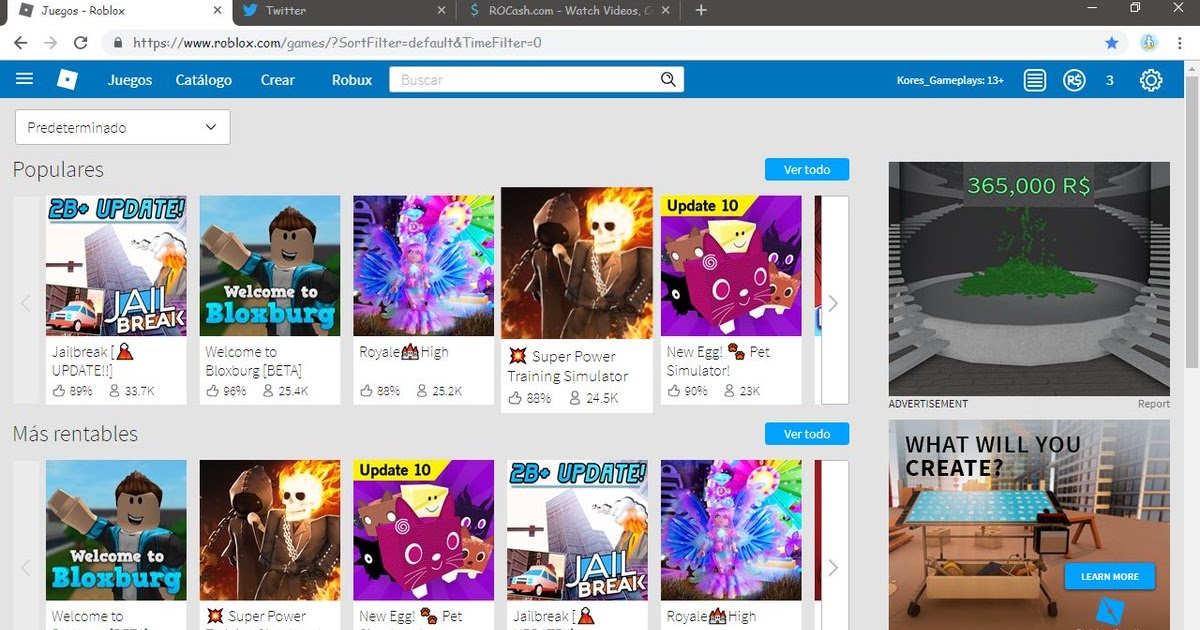Click Bloxburg 96% rating in Populares
This screenshot has height=630, width=1200.
click(x=226, y=391)
